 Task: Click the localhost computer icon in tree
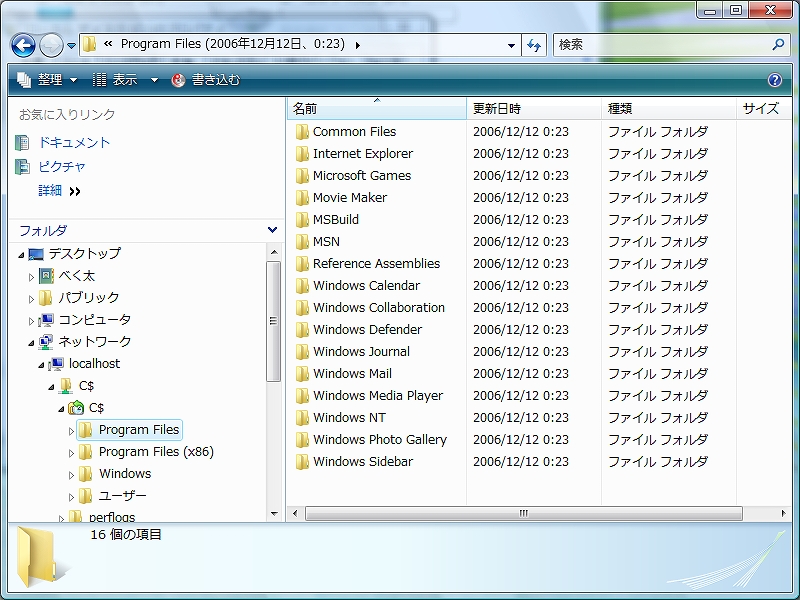(57, 364)
